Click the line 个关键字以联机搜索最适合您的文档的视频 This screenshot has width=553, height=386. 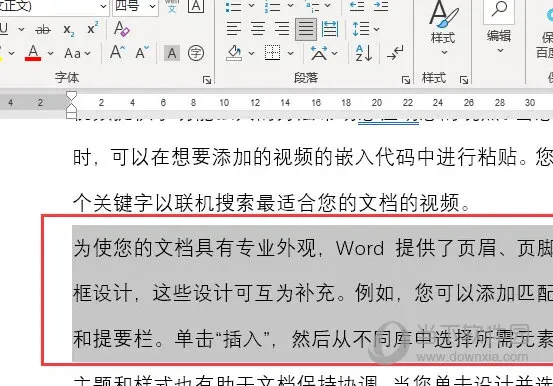coord(271,203)
